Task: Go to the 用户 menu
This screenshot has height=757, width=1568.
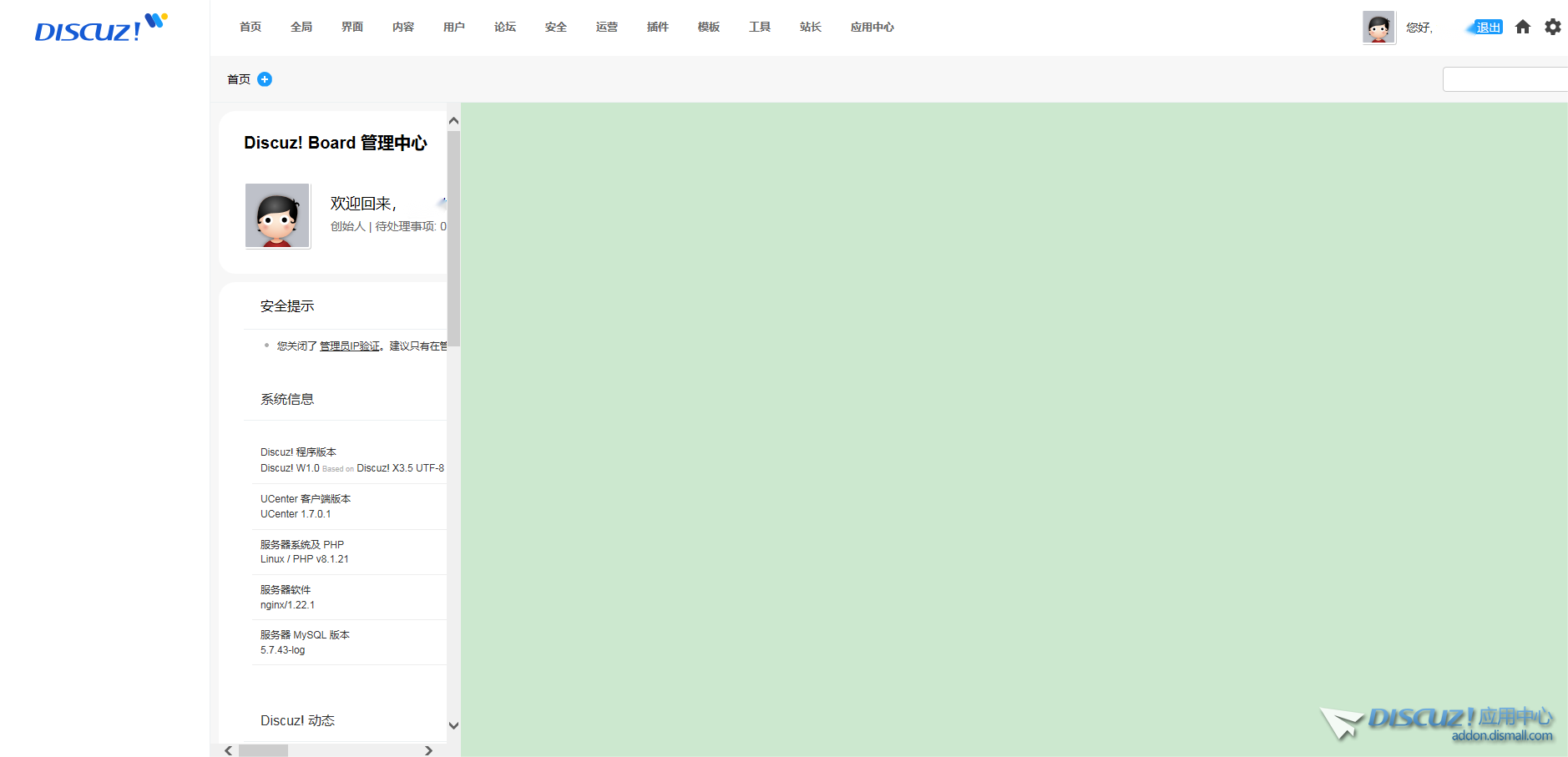Action: click(454, 28)
